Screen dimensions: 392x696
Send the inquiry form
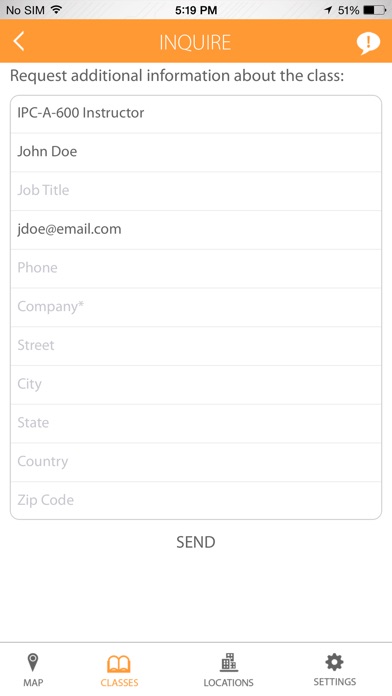(196, 542)
